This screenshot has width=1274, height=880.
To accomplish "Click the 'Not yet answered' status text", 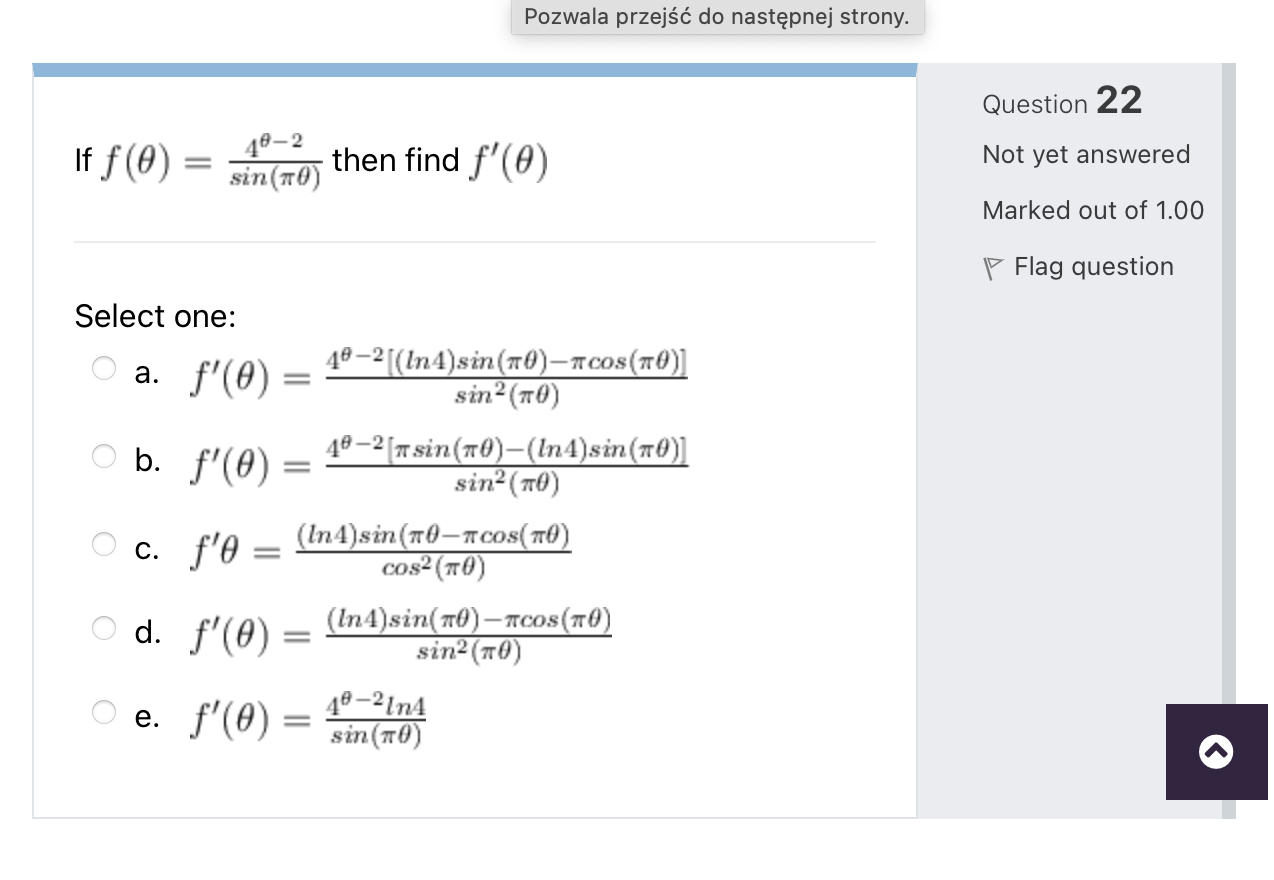I will 1086,154.
